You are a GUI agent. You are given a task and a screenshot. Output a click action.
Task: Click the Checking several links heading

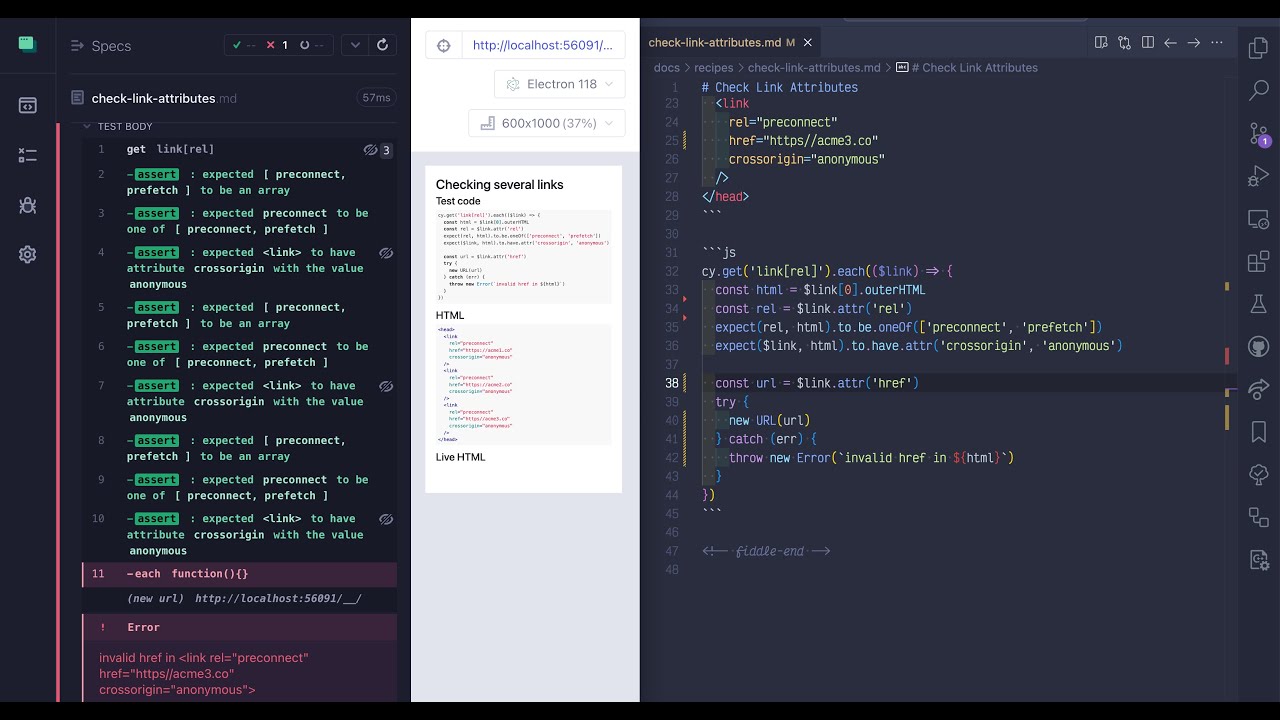coord(499,185)
